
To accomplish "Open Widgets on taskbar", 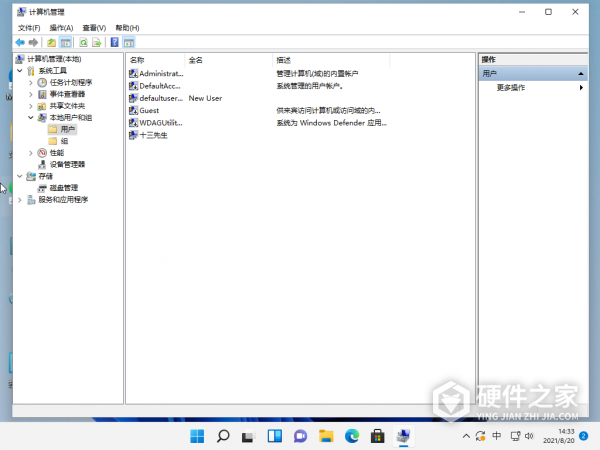I will tap(274, 436).
